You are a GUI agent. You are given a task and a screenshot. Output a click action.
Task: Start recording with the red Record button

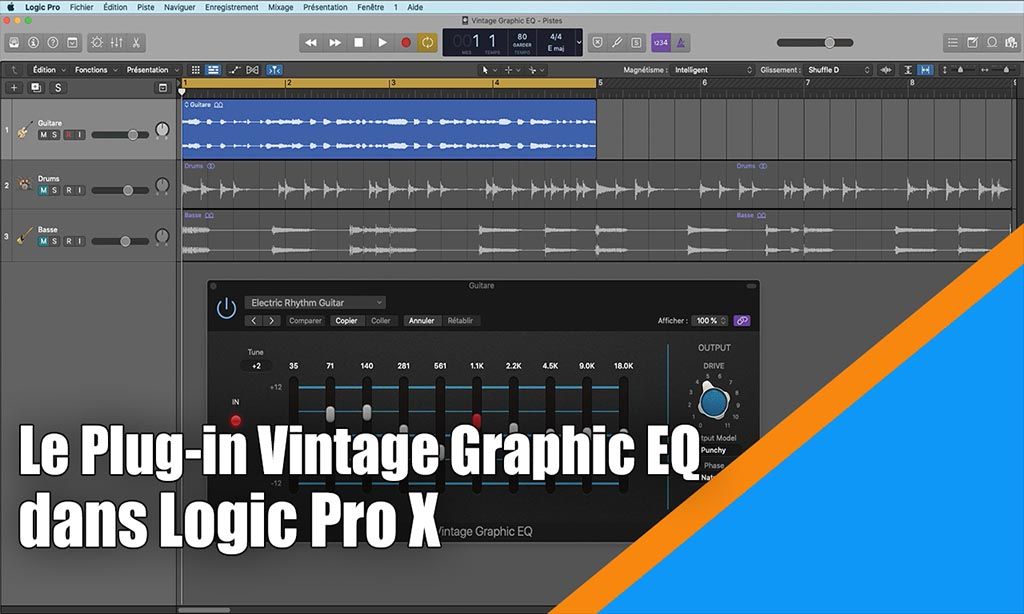pyautogui.click(x=406, y=42)
